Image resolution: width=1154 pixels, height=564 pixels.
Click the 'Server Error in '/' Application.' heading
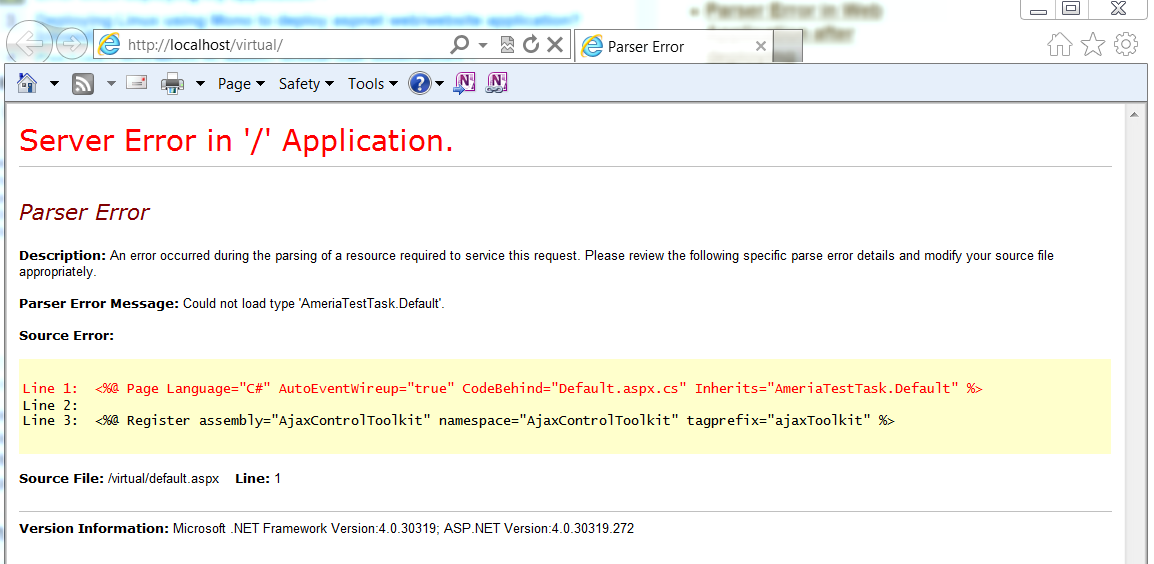point(236,141)
